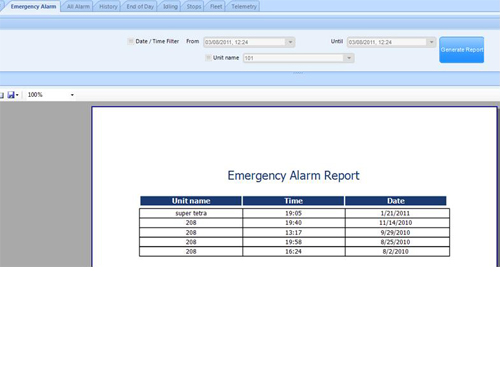Open the Until date picker dropdown

pos(431,42)
